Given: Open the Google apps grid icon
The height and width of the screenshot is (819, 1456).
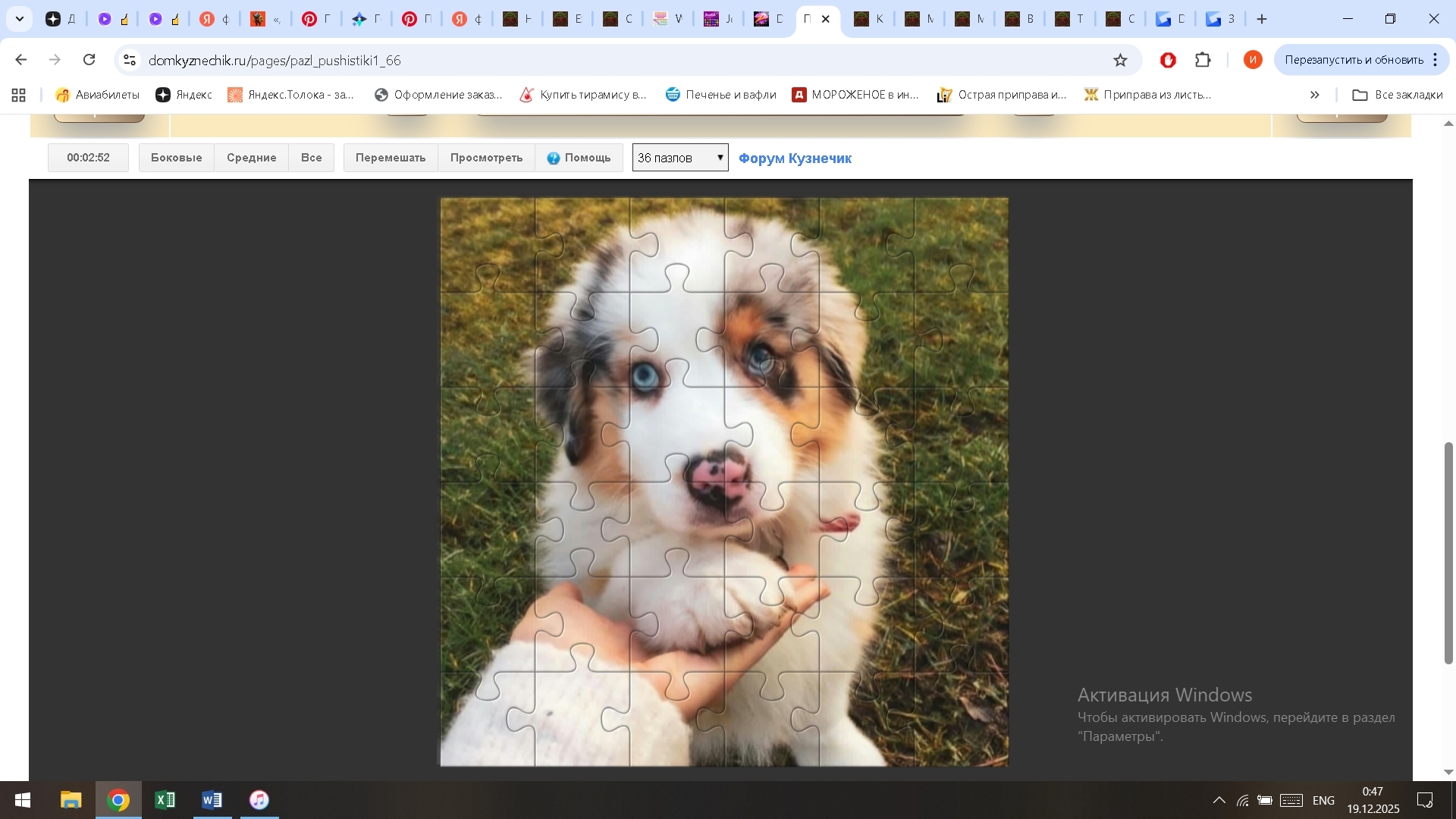Looking at the screenshot, I should point(19,95).
